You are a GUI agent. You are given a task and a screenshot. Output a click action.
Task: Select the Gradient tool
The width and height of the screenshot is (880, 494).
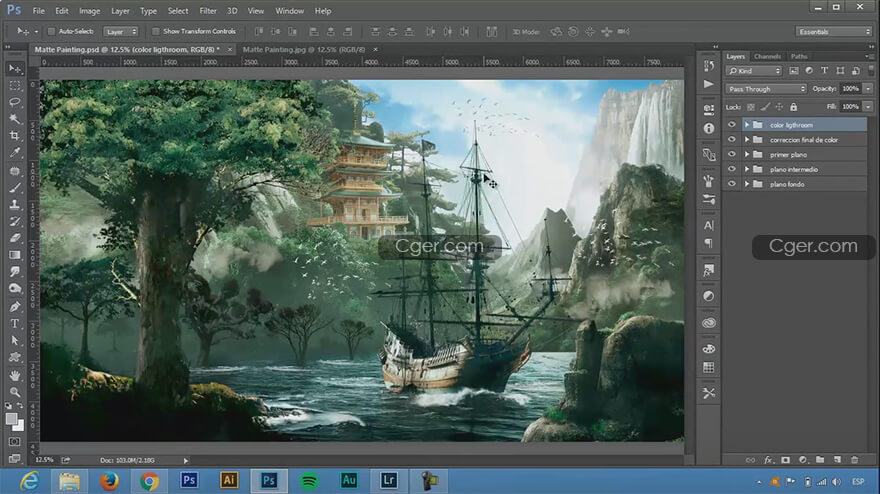point(15,255)
